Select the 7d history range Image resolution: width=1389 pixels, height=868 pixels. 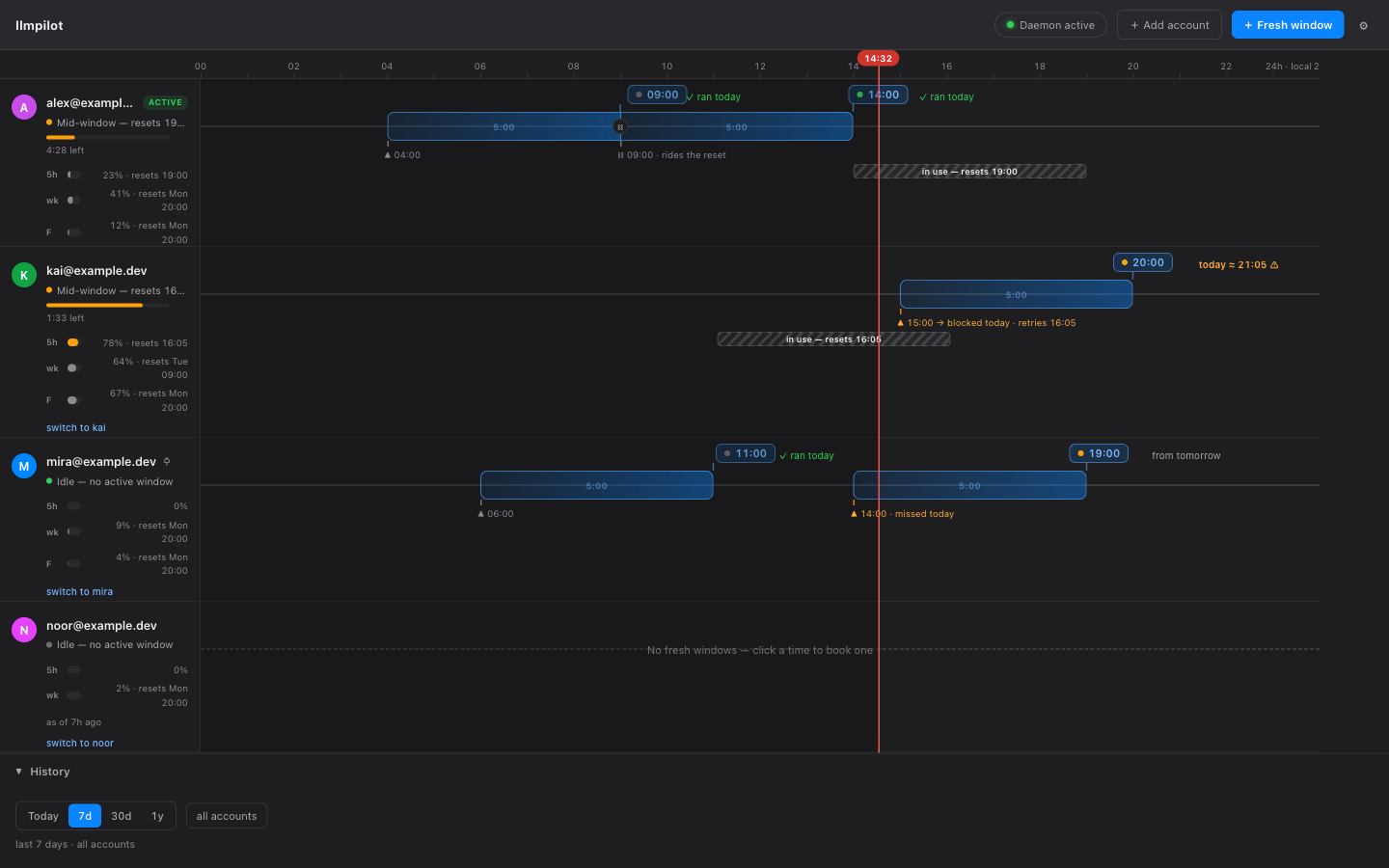pyautogui.click(x=85, y=816)
